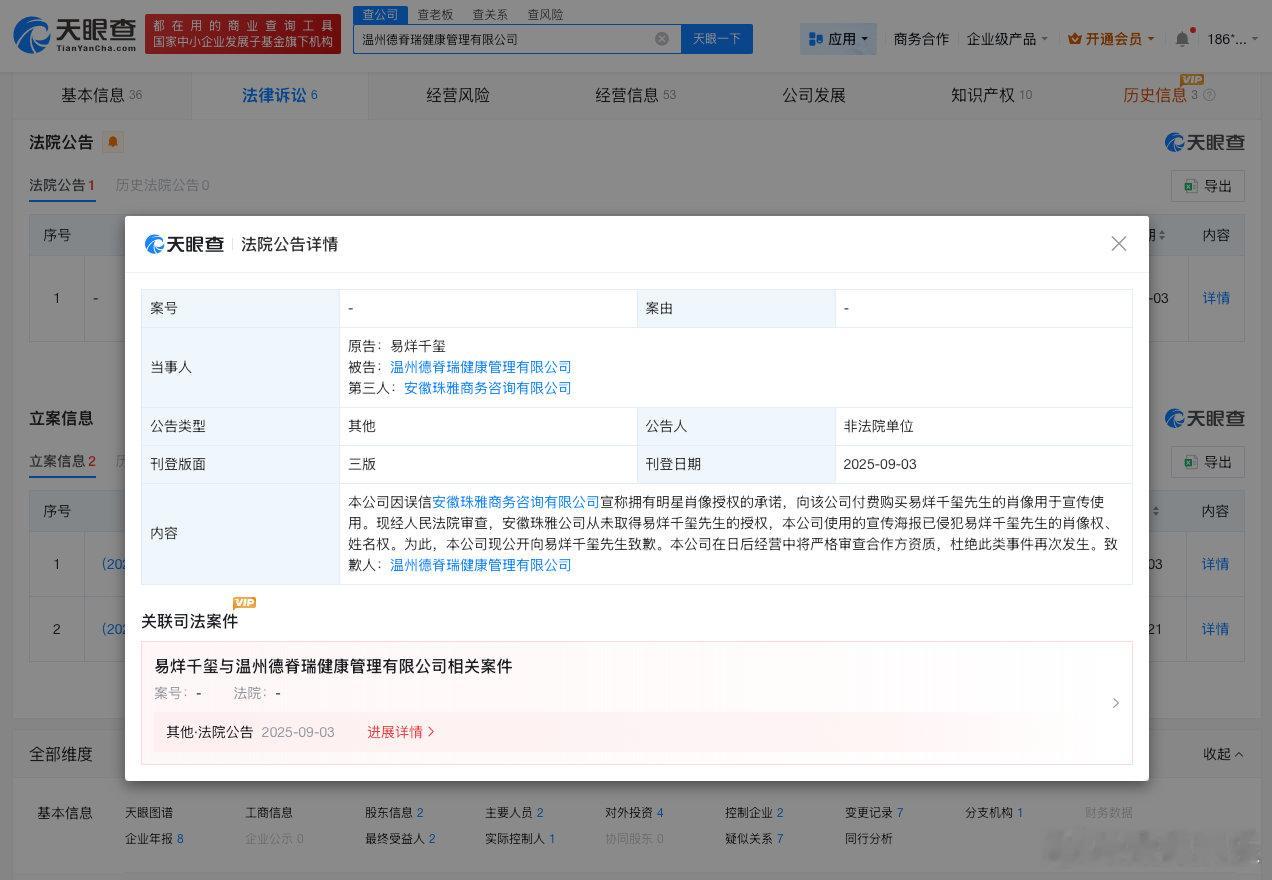
Task: Click the 刊登版面 value 三版
Action: pos(362,464)
